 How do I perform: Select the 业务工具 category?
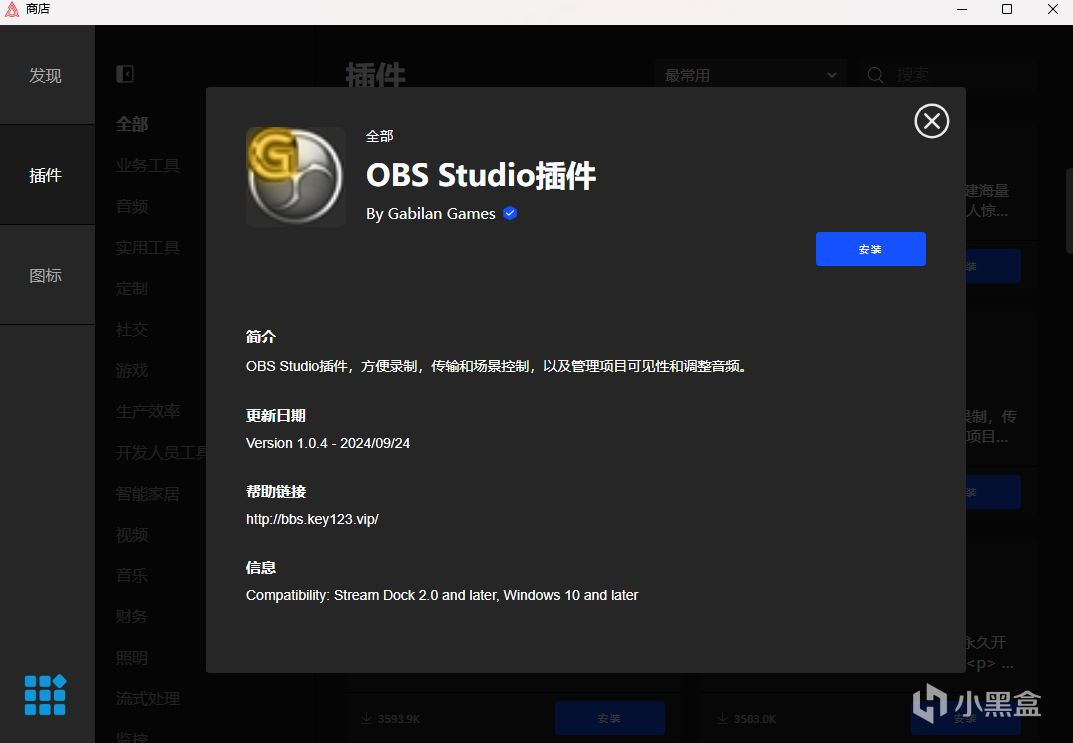pos(147,166)
